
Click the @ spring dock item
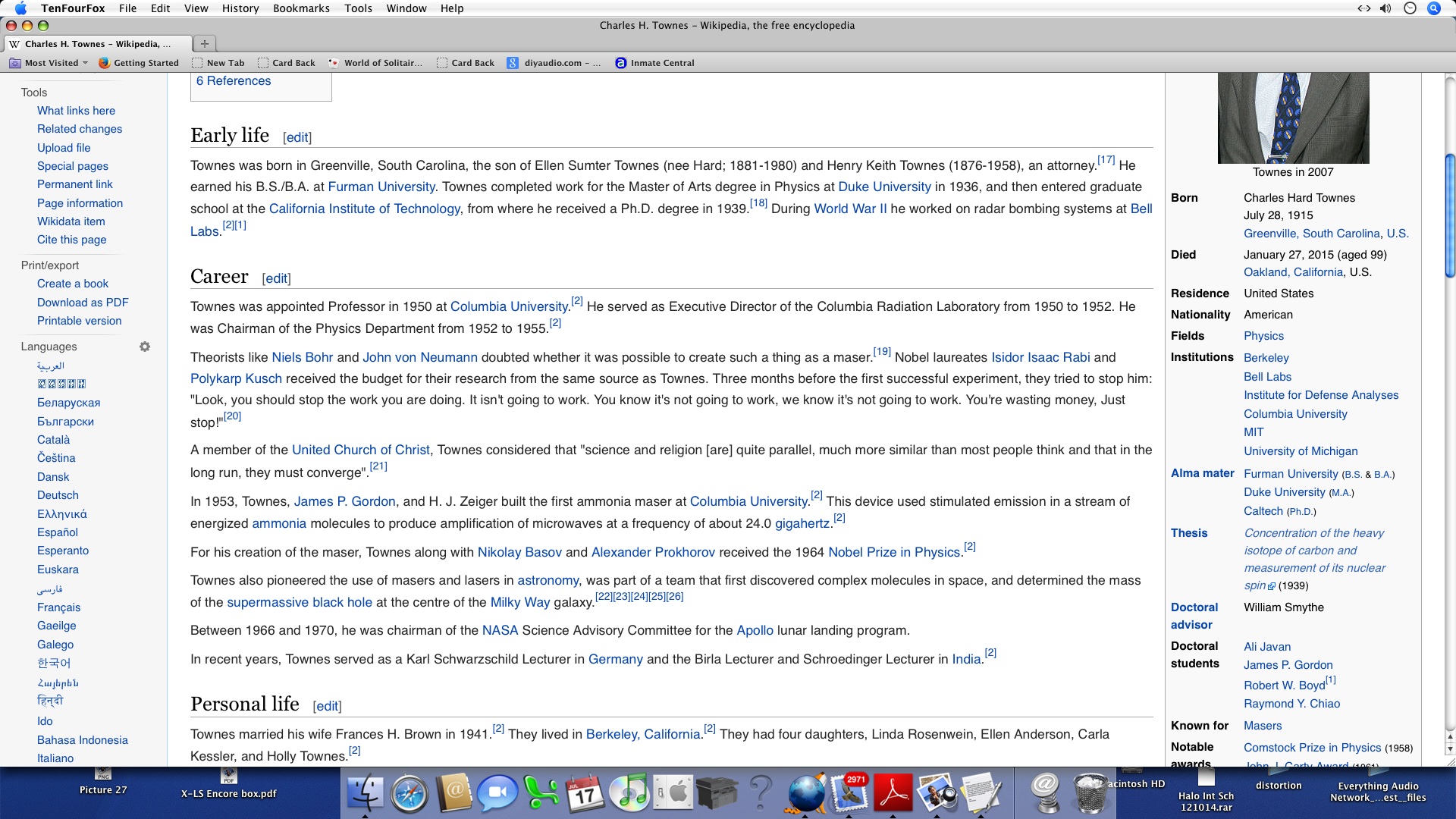[1045, 793]
